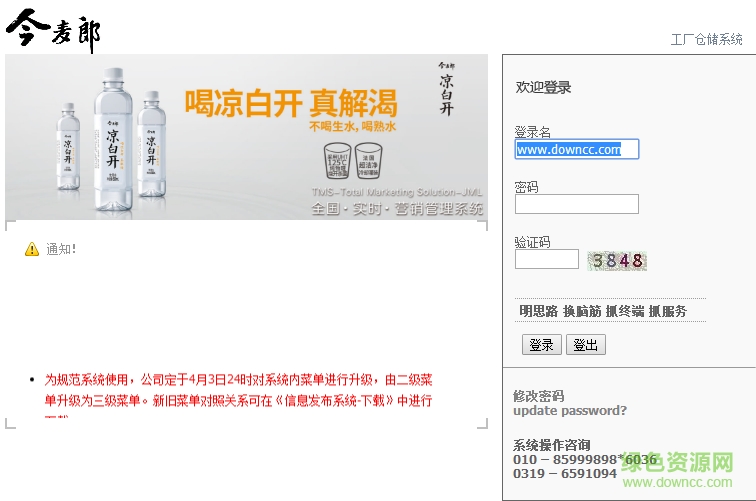756x501 pixels.
Task: Click the 登录 login button
Action: click(541, 345)
